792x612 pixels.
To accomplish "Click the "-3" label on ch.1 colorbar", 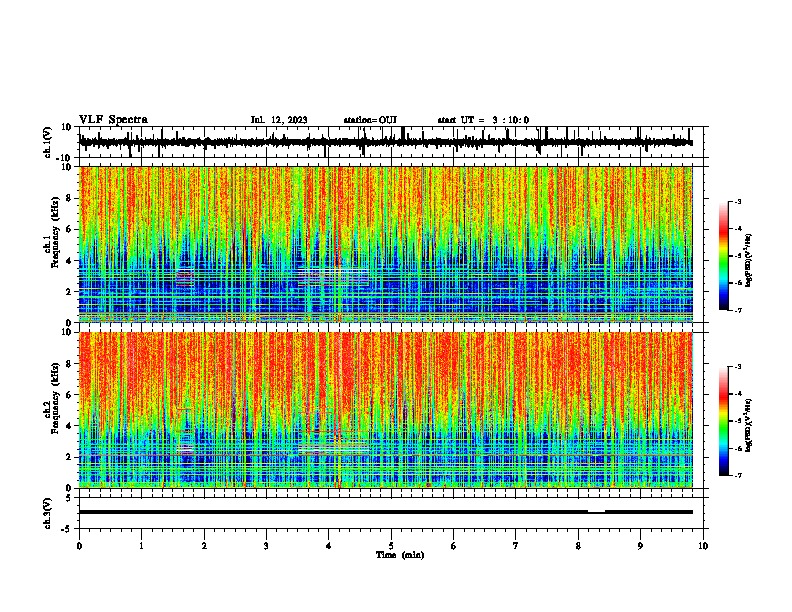I will (737, 201).
